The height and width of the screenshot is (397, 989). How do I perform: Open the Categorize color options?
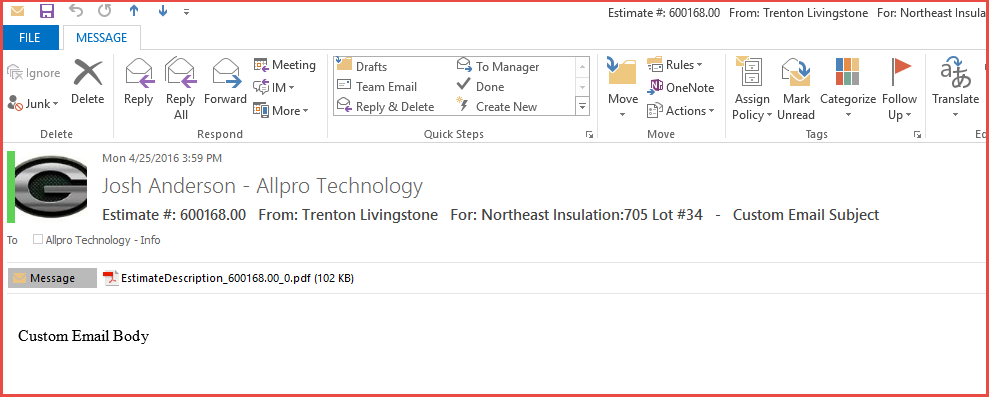[848, 88]
